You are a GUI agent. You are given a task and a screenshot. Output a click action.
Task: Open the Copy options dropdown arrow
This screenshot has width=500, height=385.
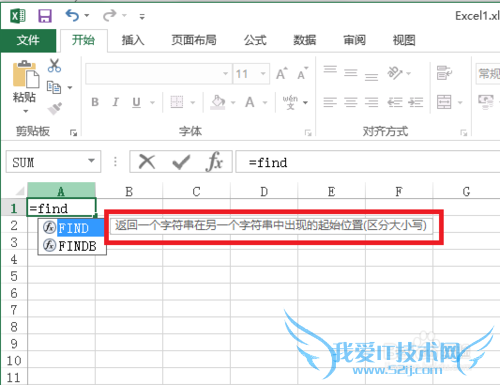(70, 88)
